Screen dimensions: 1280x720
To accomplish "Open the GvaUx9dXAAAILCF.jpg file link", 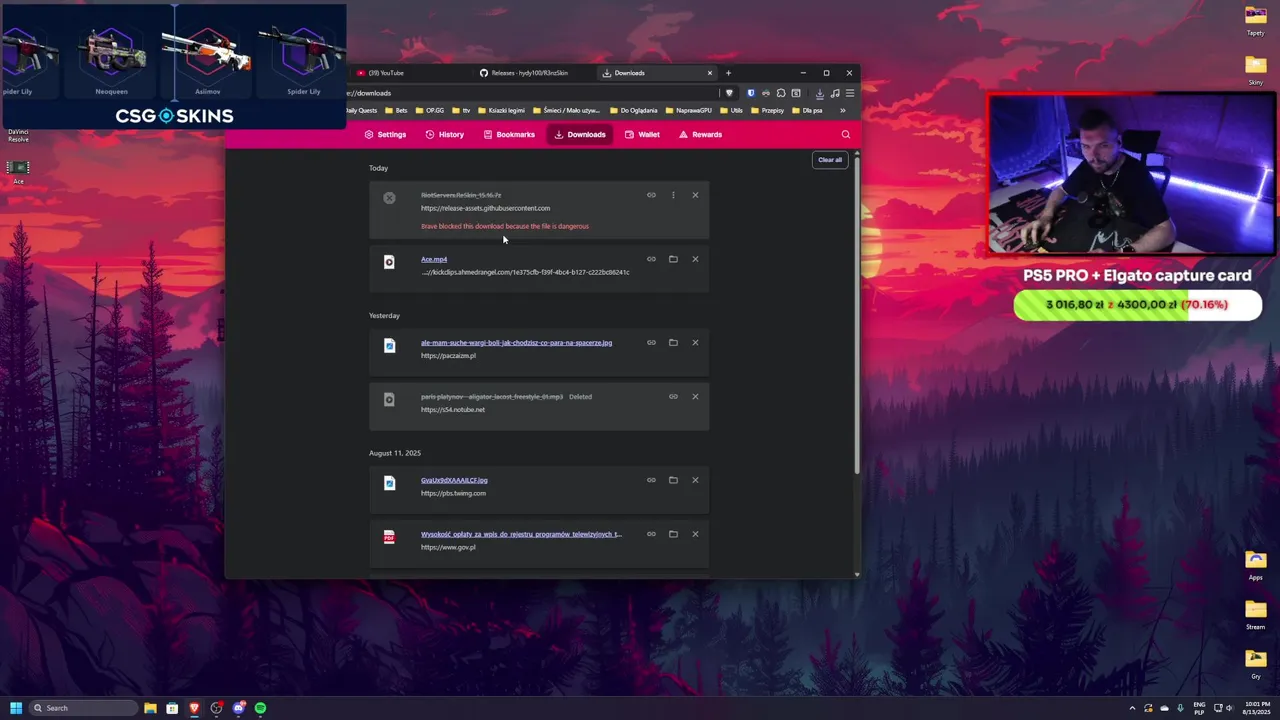I will [x=454, y=480].
